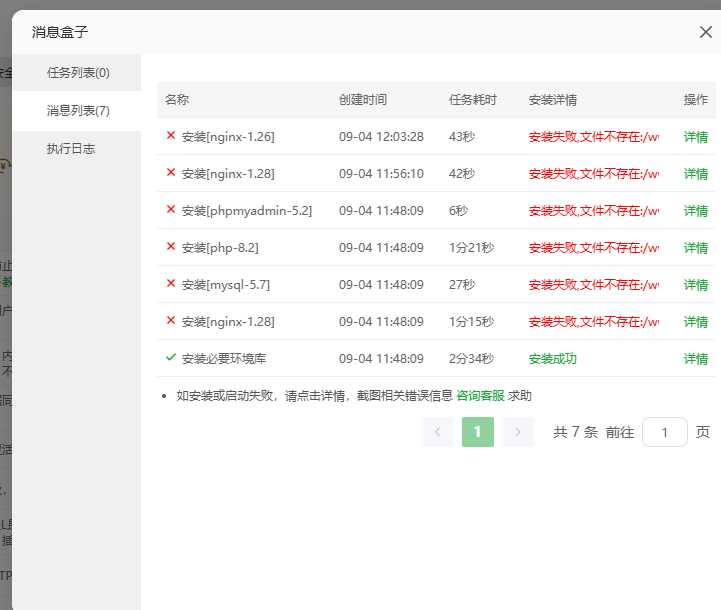Image resolution: width=721 pixels, height=610 pixels.
Task: Click the 咨询客服 link
Action: click(x=480, y=396)
